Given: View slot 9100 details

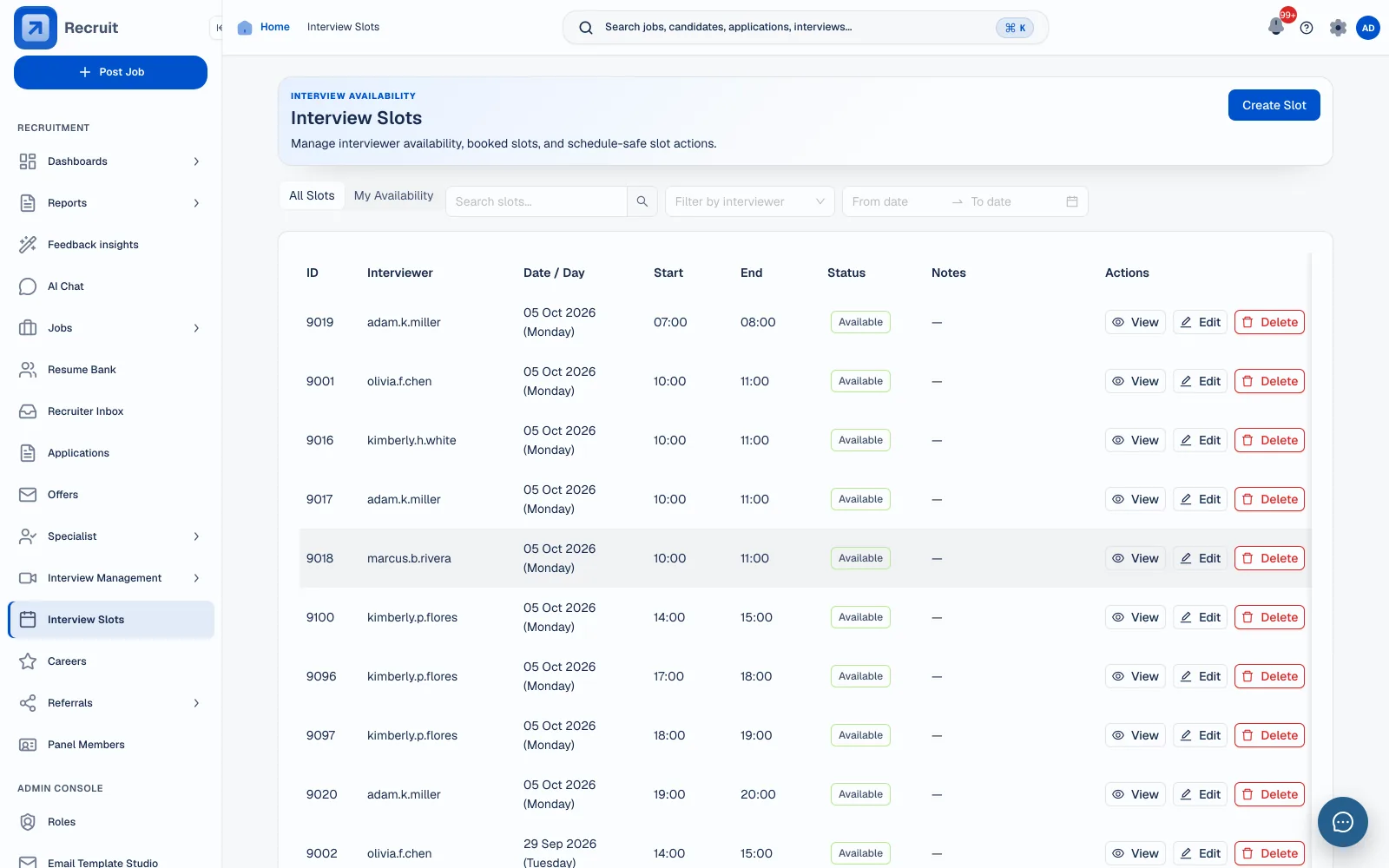Looking at the screenshot, I should [1135, 617].
